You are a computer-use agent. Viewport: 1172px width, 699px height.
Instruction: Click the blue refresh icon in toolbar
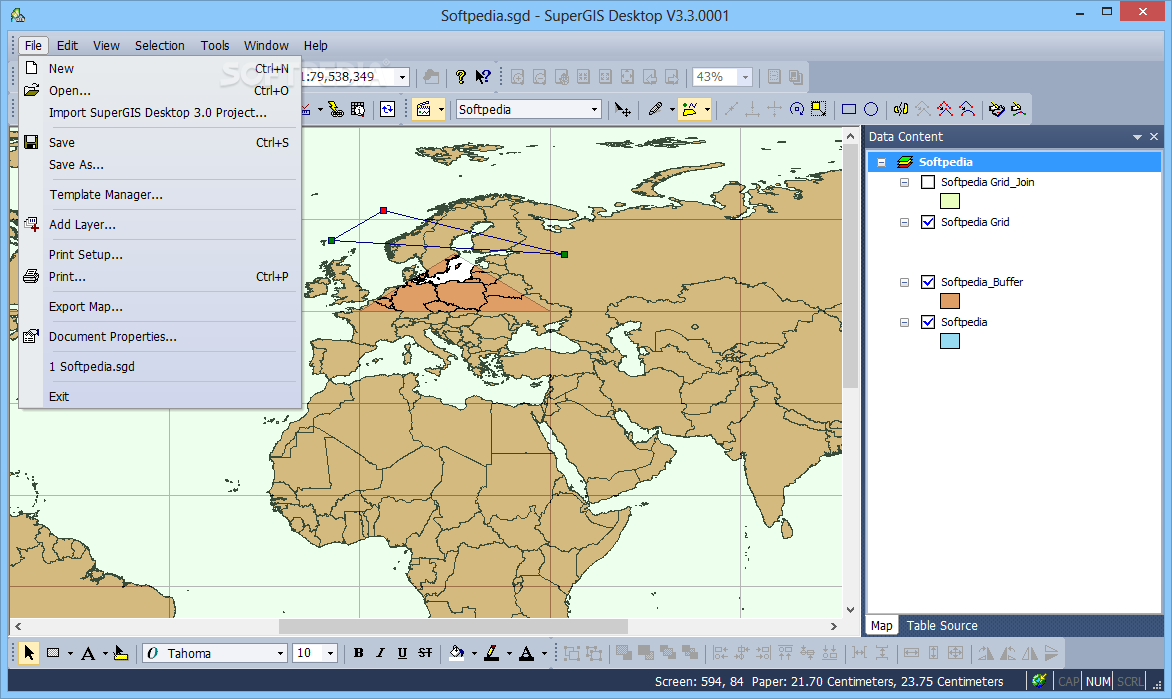coord(387,110)
